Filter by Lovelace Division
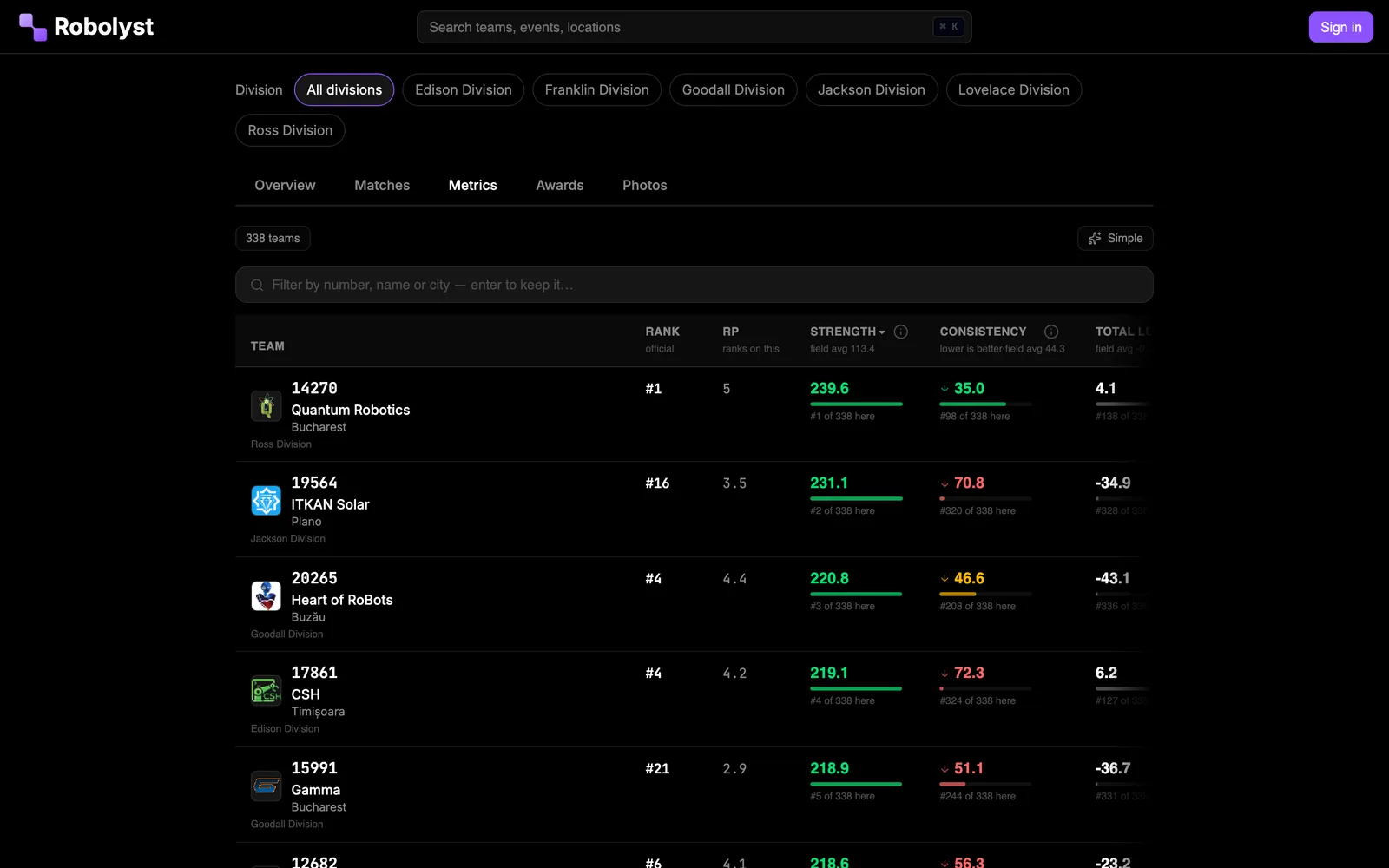This screenshot has width=1389, height=868. click(x=1014, y=89)
